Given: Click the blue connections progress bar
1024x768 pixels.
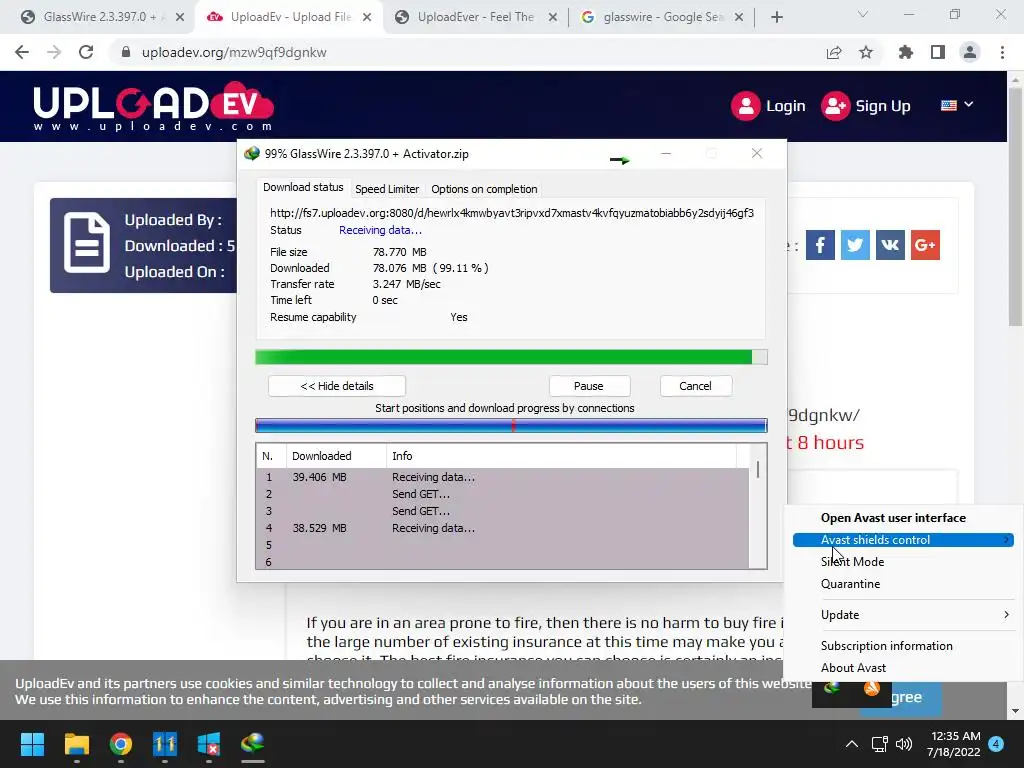Looking at the screenshot, I should click(x=511, y=426).
